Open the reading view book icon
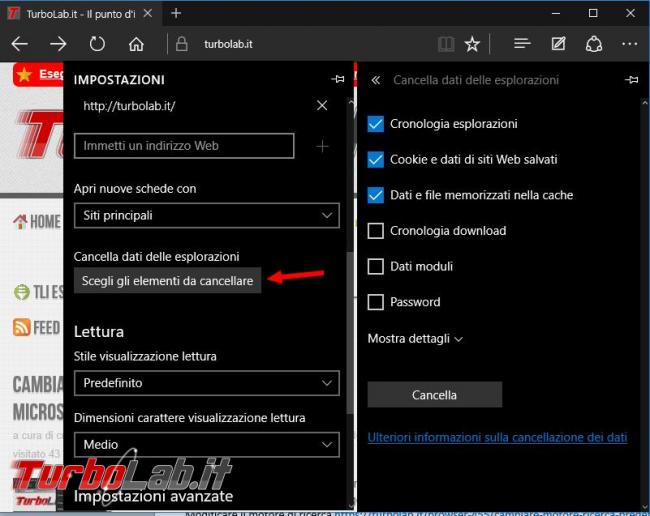The image size is (650, 516). [x=446, y=44]
